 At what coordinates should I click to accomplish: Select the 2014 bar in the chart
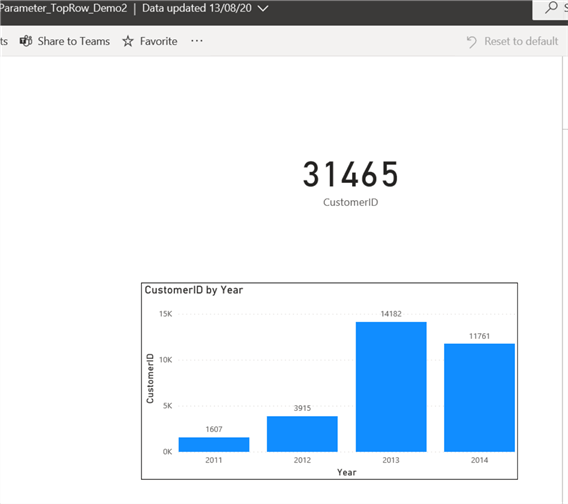(x=480, y=398)
